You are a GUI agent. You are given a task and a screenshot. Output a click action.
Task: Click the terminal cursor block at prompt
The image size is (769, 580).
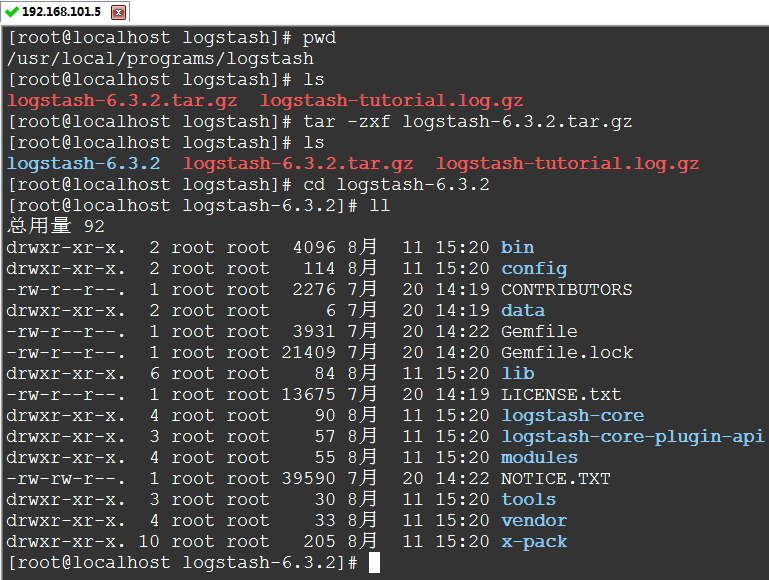tap(374, 563)
